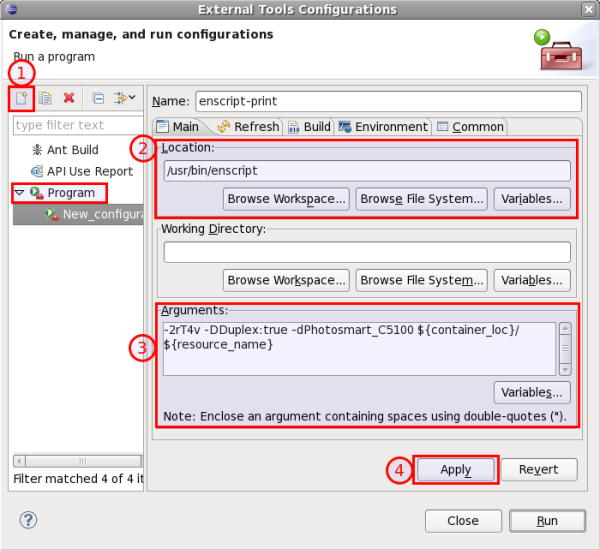The image size is (600, 550).
Task: Open the Build tab
Action: click(x=309, y=127)
